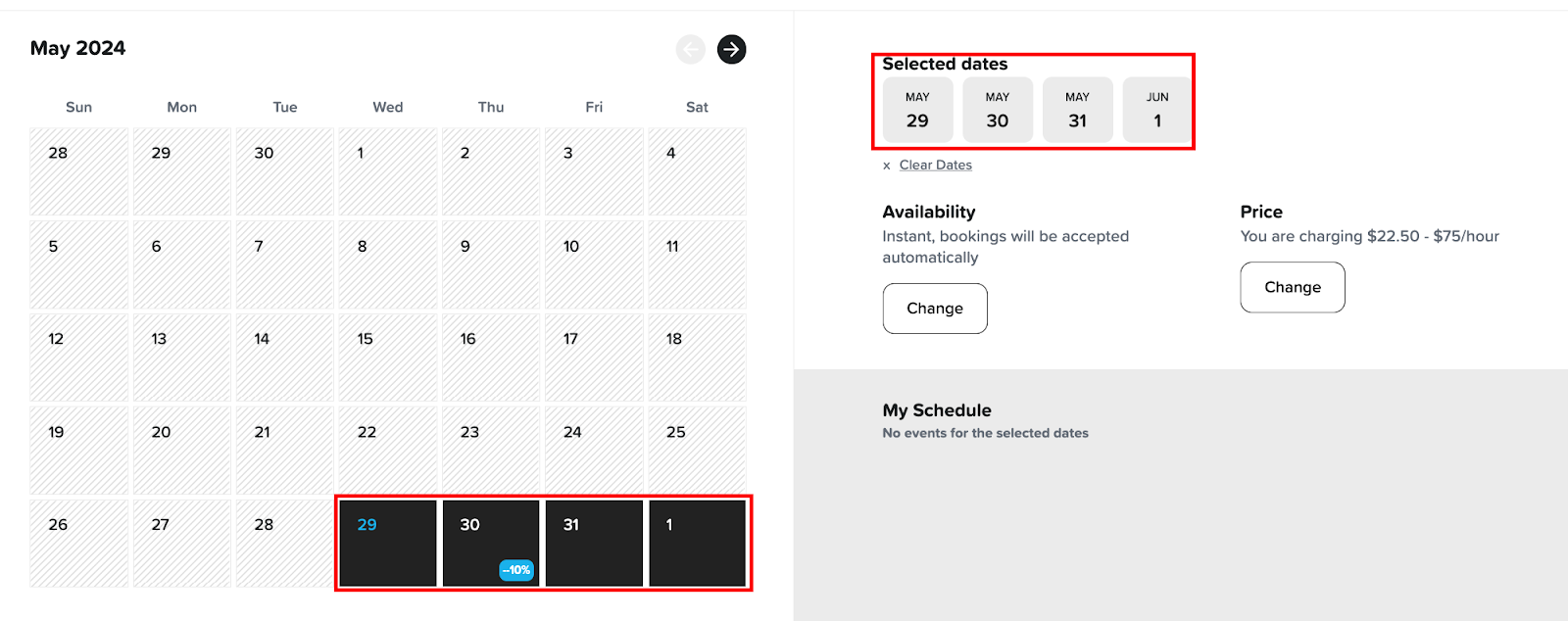Click the MAY 31 selected date chip
Viewport: 1568px width, 621px height.
(x=1077, y=110)
